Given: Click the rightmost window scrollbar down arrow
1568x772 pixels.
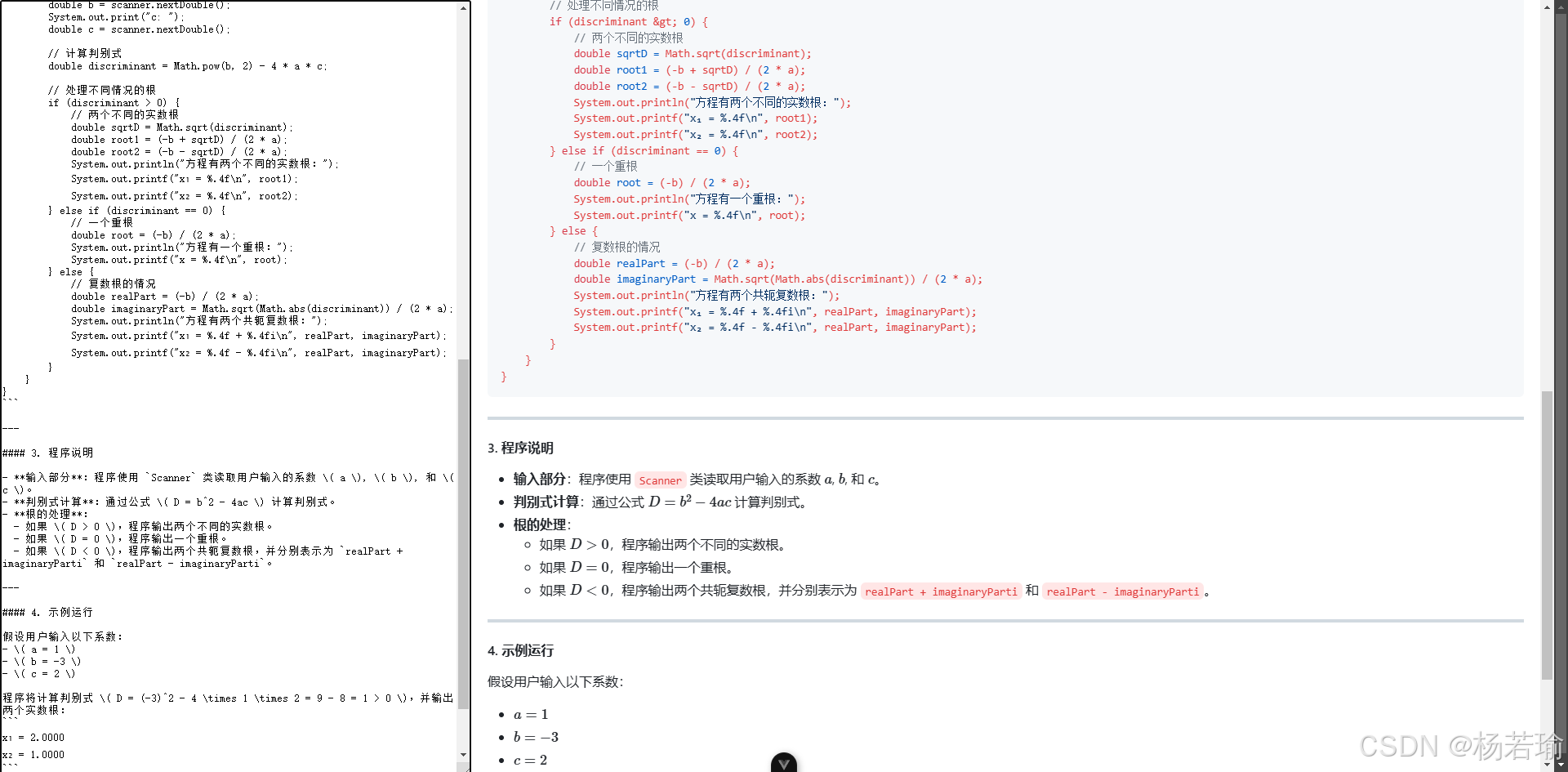Looking at the screenshot, I should (1562, 765).
